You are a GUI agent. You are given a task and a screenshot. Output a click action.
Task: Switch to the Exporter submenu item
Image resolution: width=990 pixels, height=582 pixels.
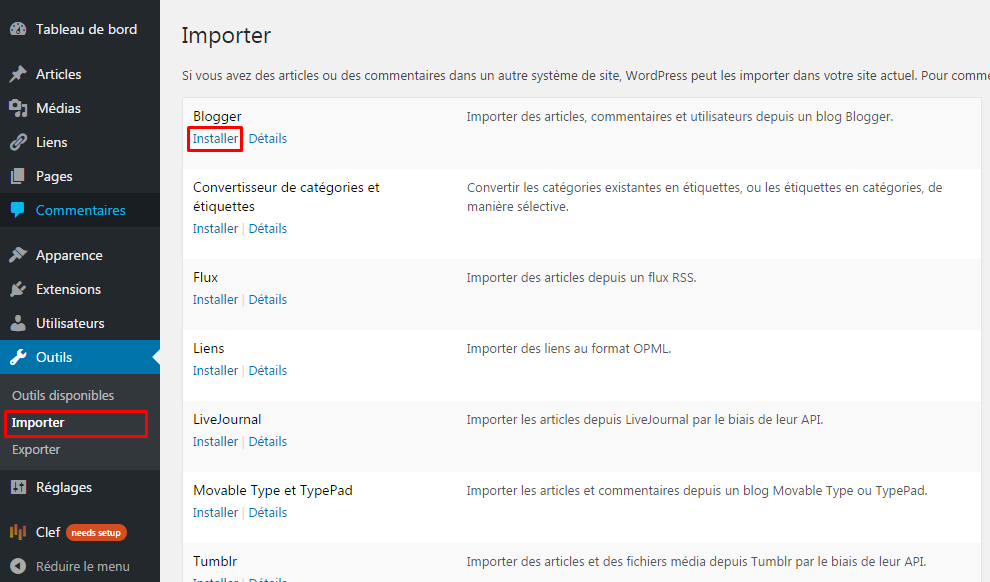[x=36, y=449]
